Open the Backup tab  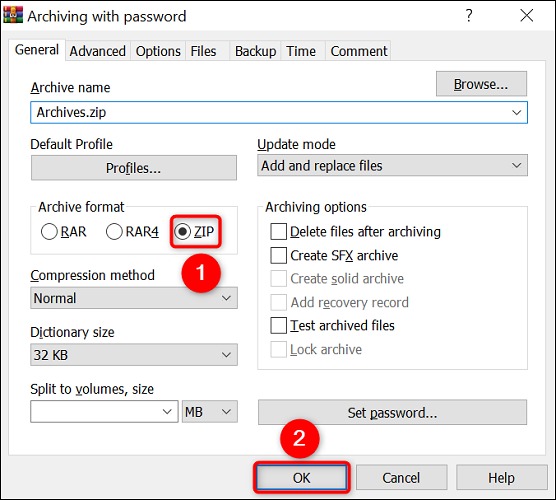click(255, 51)
